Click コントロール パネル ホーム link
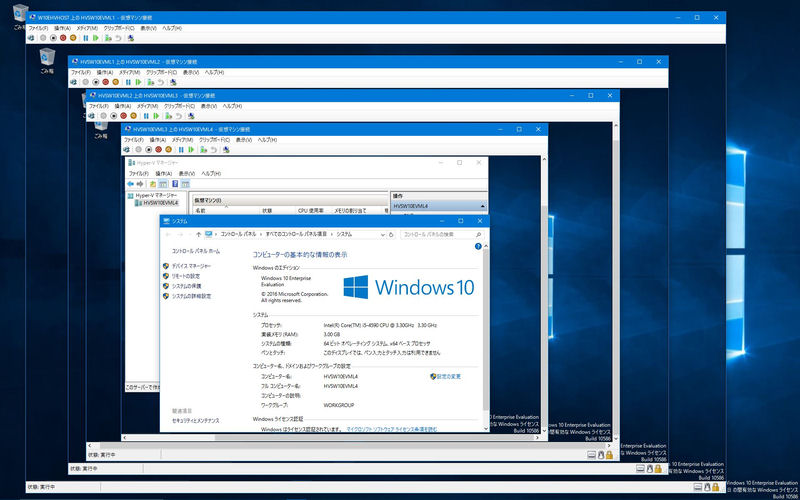 tap(196, 251)
